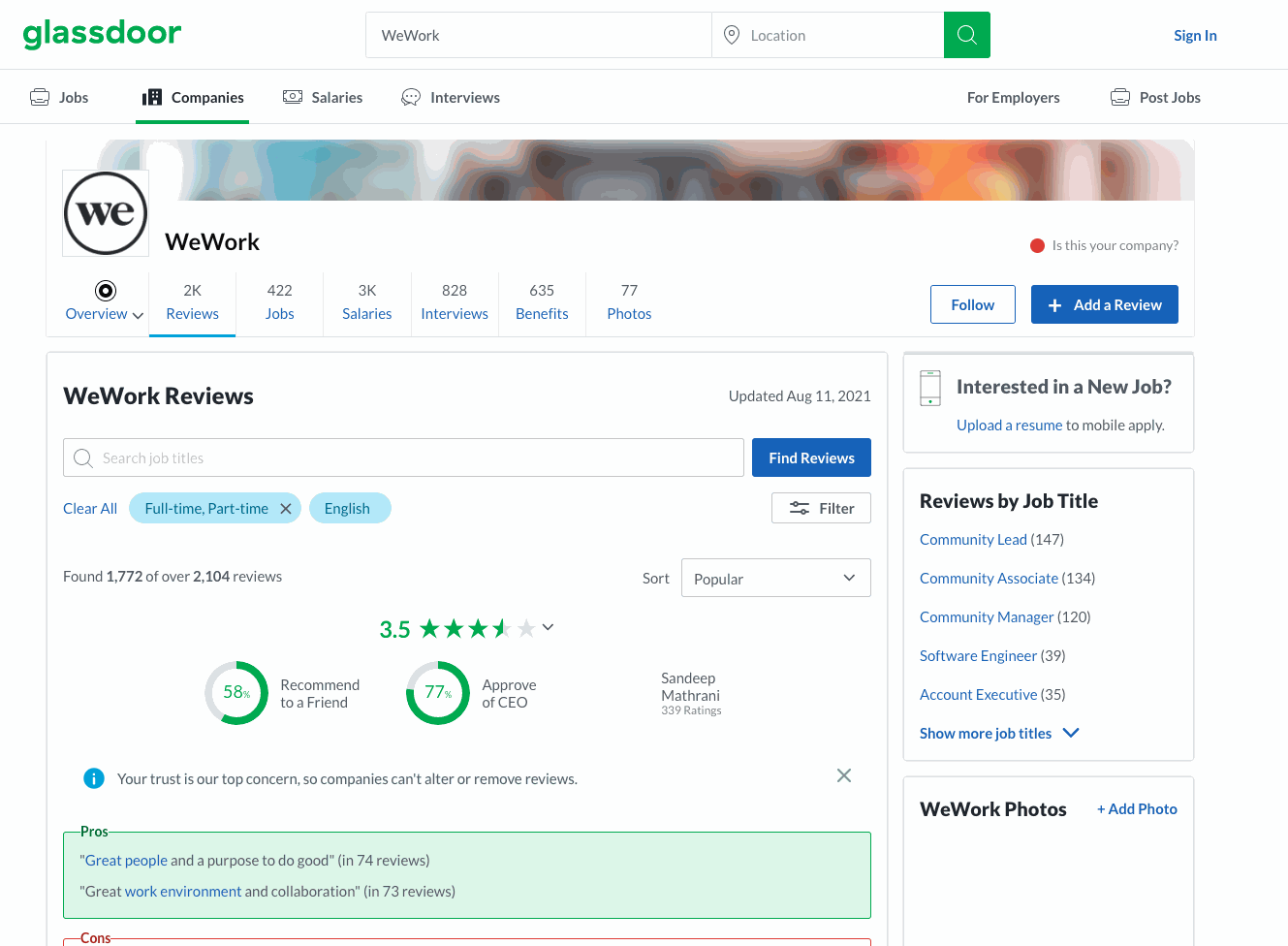Click the Sandeep Mathrani CEO name

[x=690, y=686]
